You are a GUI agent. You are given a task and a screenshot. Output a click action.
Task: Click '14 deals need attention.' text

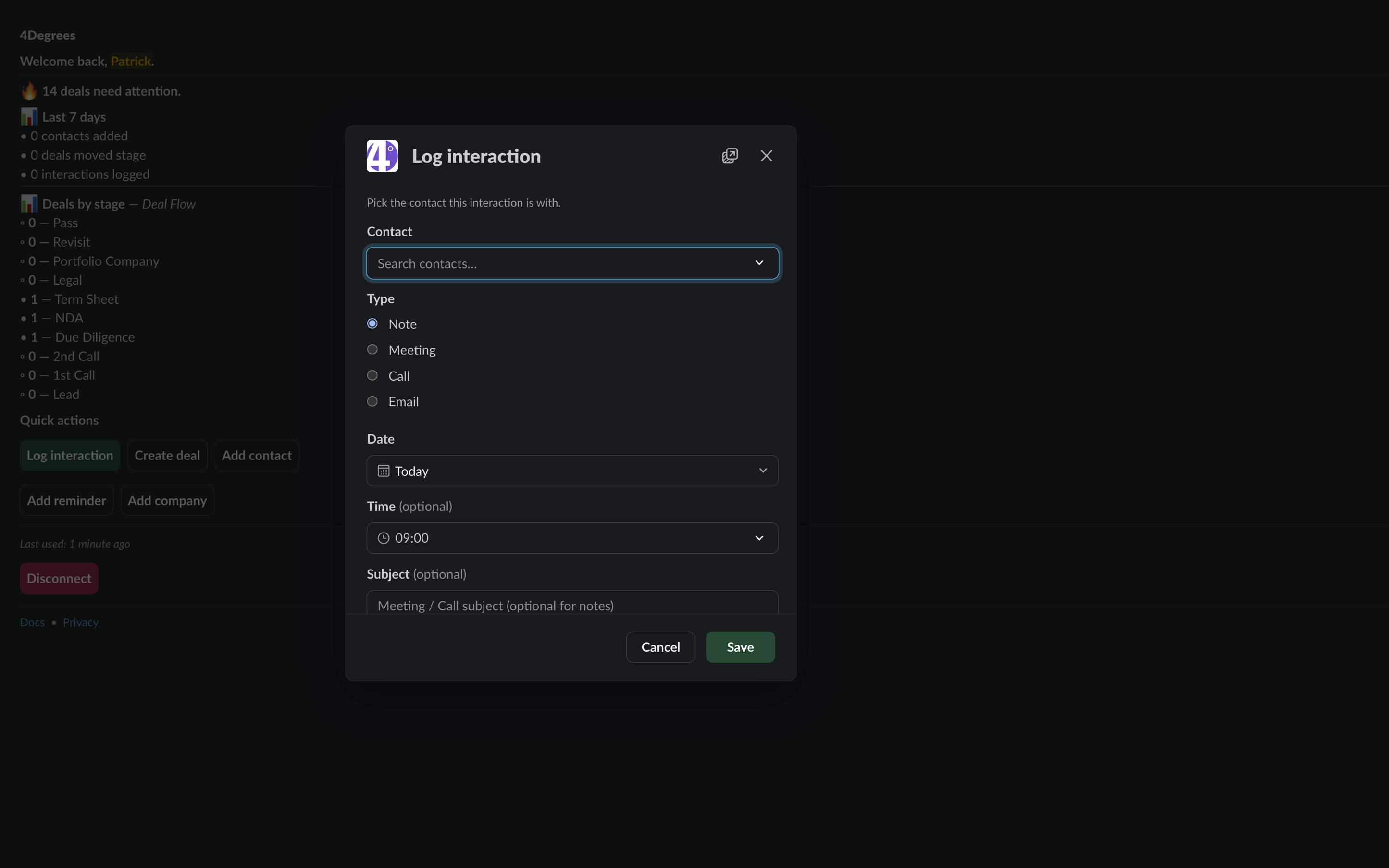112,91
